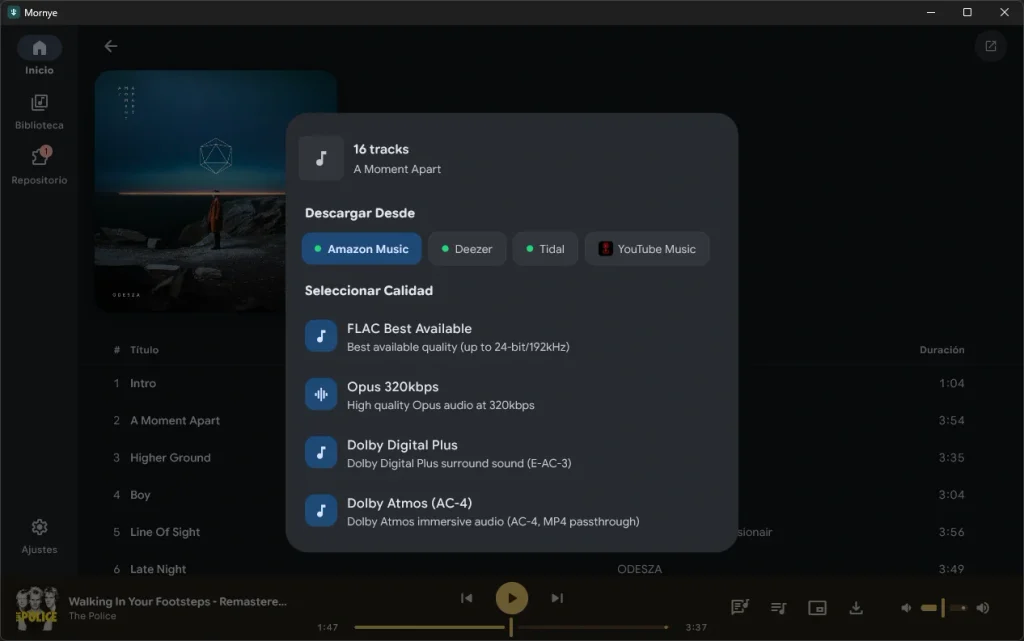Click the Título column header

click(144, 350)
